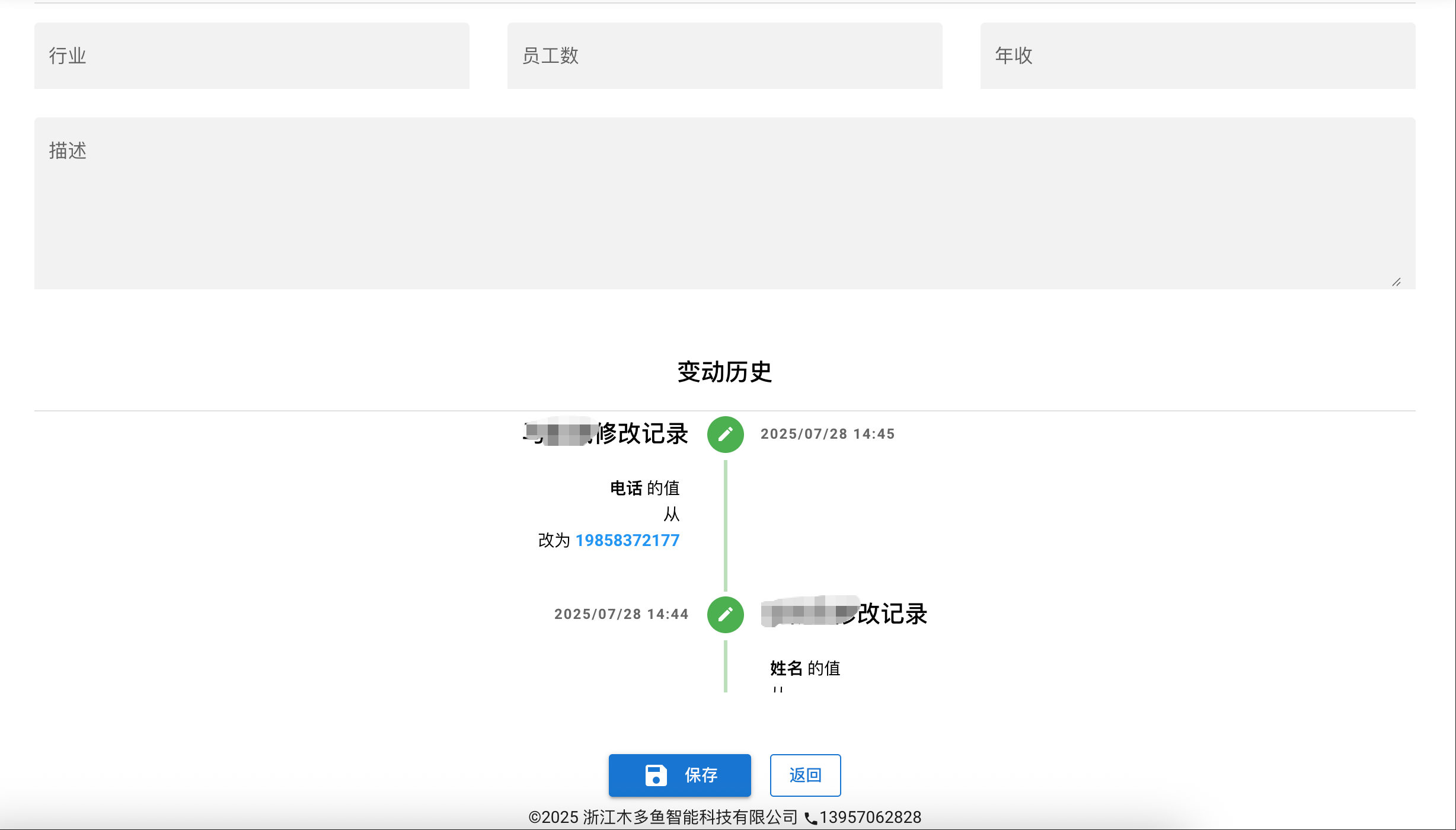Go back using 返回 button
The image size is (1456, 830).
pos(805,775)
